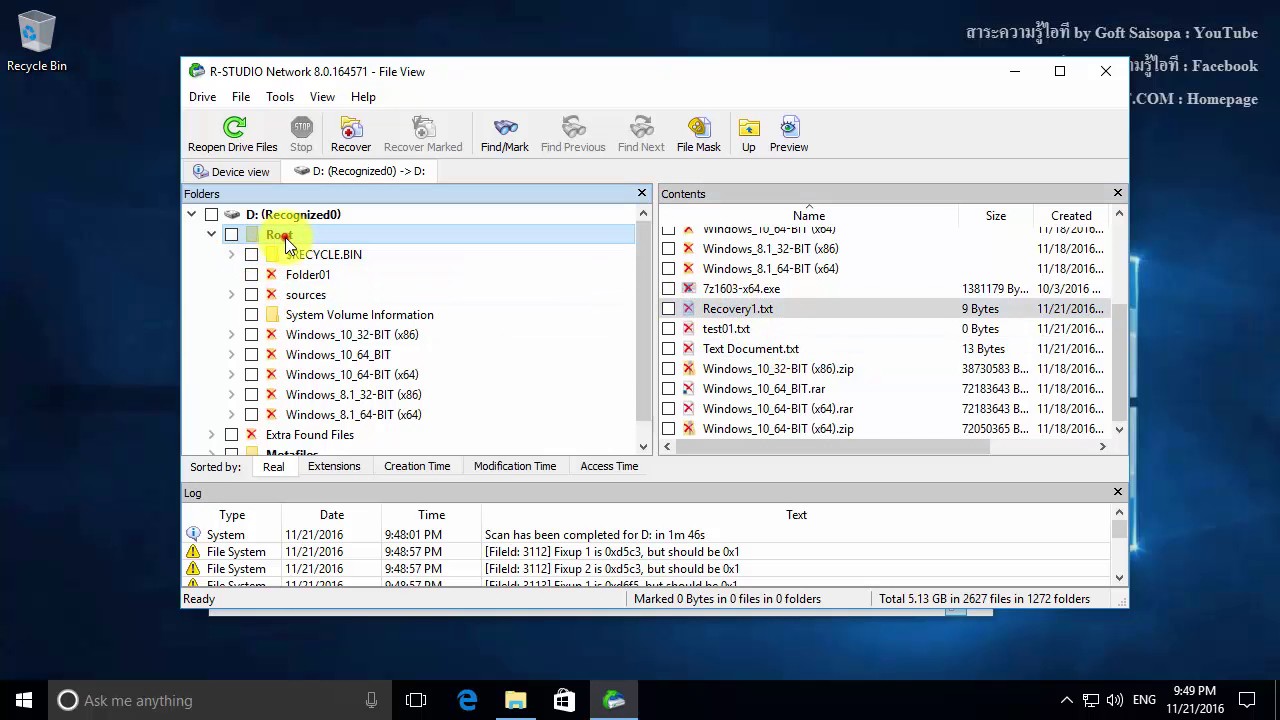Mark the test01.txt file checkbox

click(x=668, y=328)
